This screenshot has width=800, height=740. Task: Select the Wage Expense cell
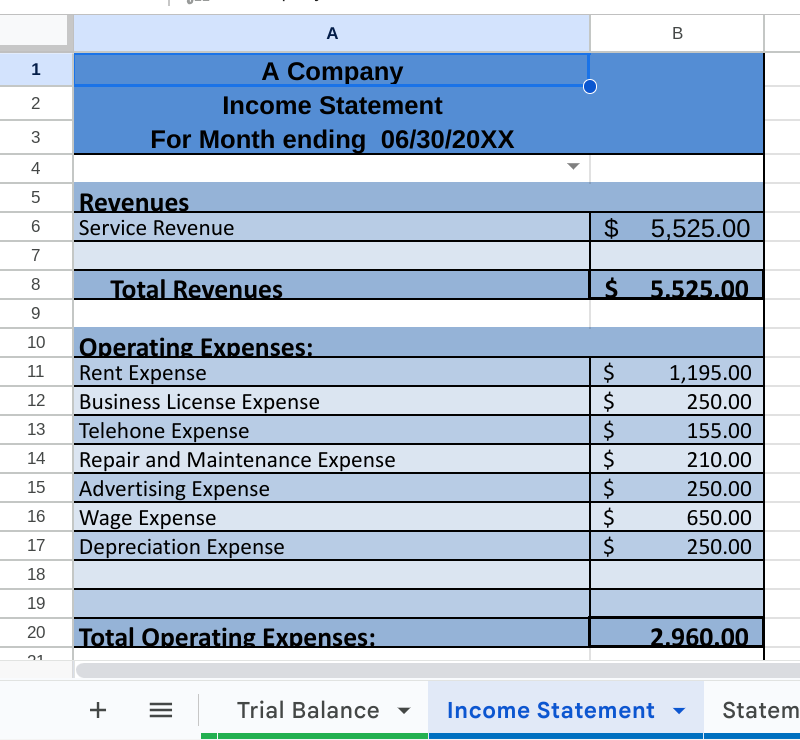[x=332, y=517]
